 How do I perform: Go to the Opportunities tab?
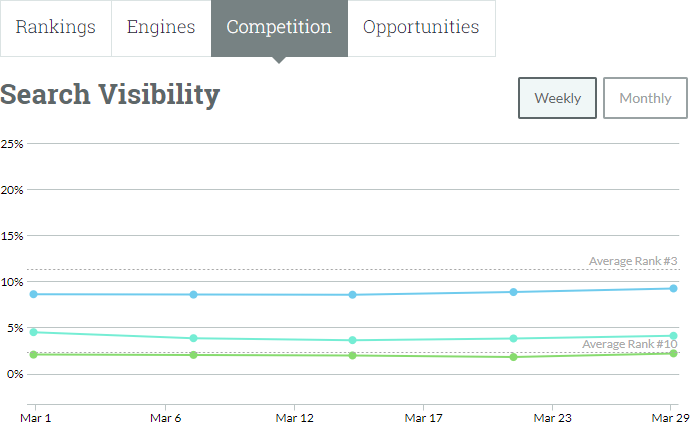(x=421, y=28)
